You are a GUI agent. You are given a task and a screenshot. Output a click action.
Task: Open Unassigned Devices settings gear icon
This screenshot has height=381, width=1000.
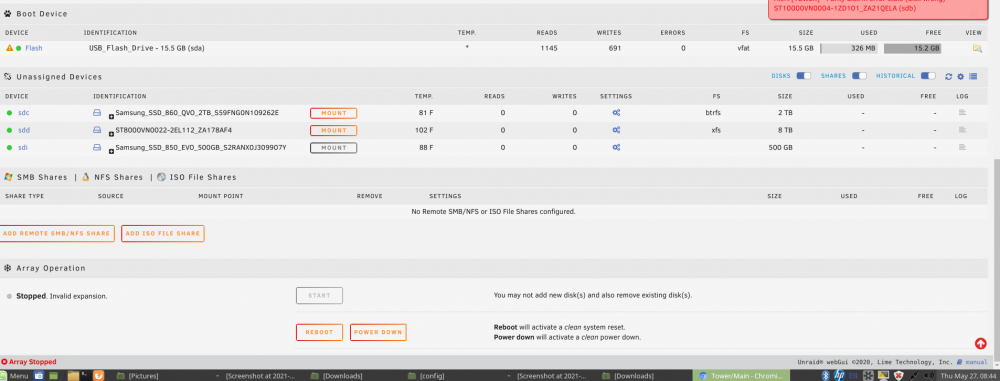(x=960, y=77)
